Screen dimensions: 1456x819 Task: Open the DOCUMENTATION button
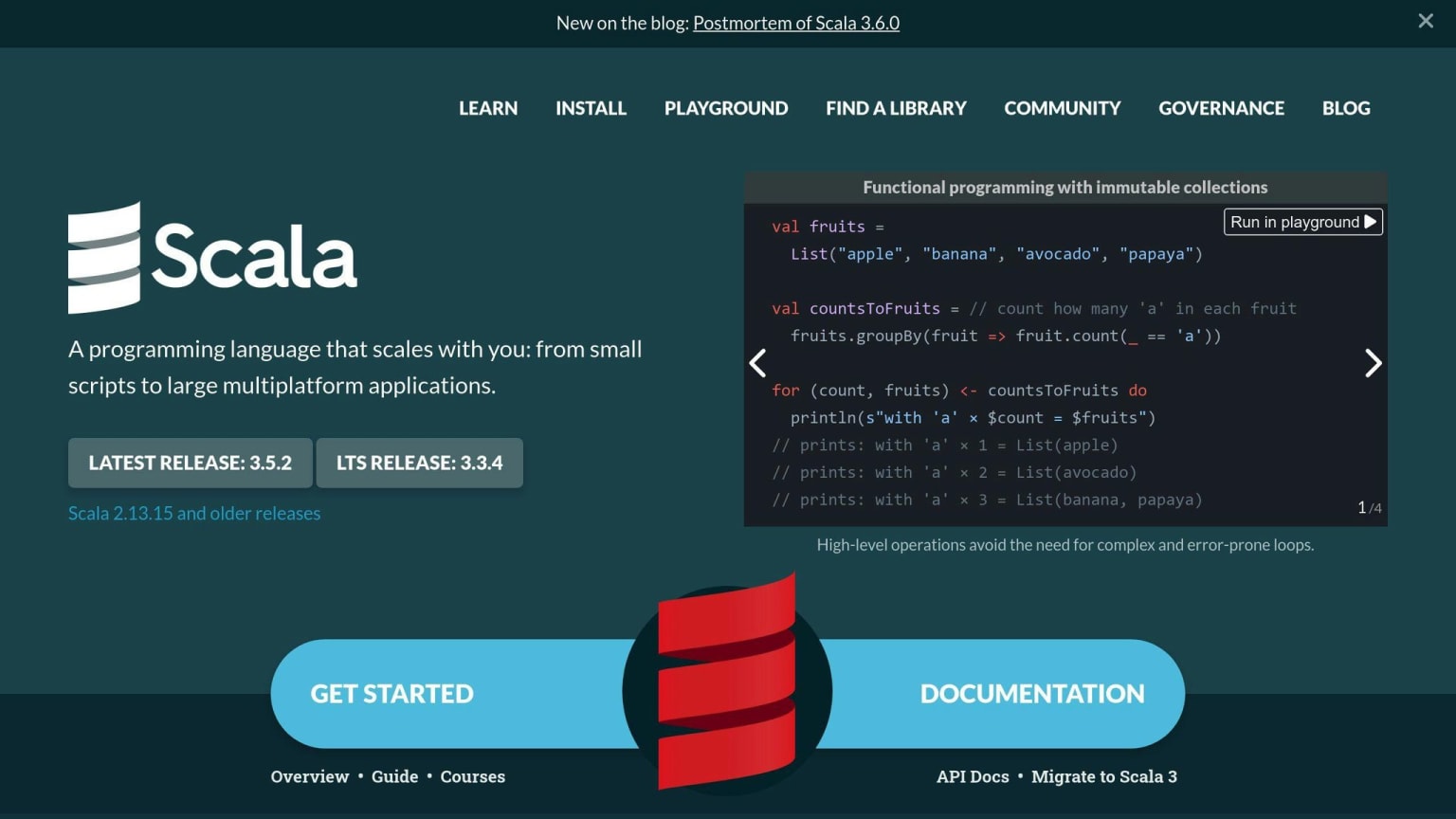(1032, 694)
